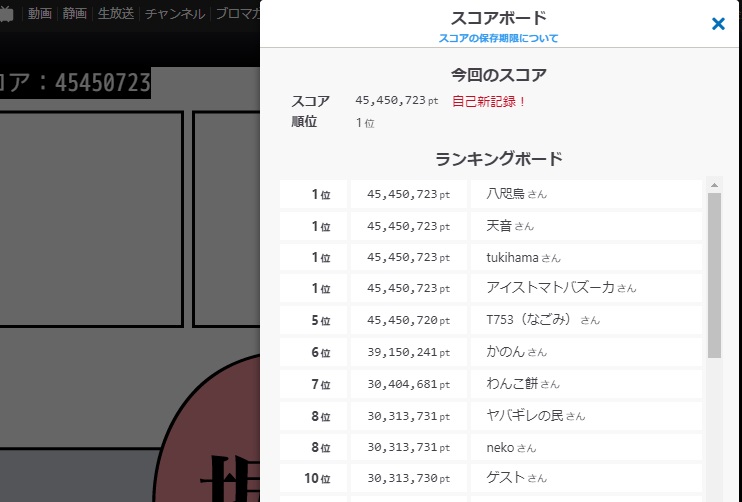
Task: Click the 5位 rank cell
Action: click(313, 320)
